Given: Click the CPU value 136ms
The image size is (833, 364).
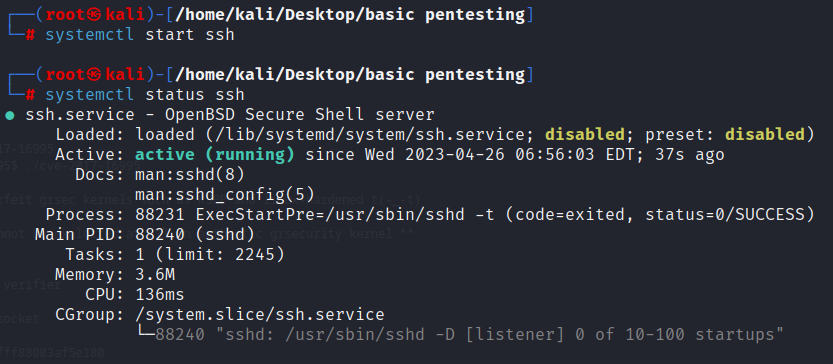Looking at the screenshot, I should pyautogui.click(x=160, y=295).
